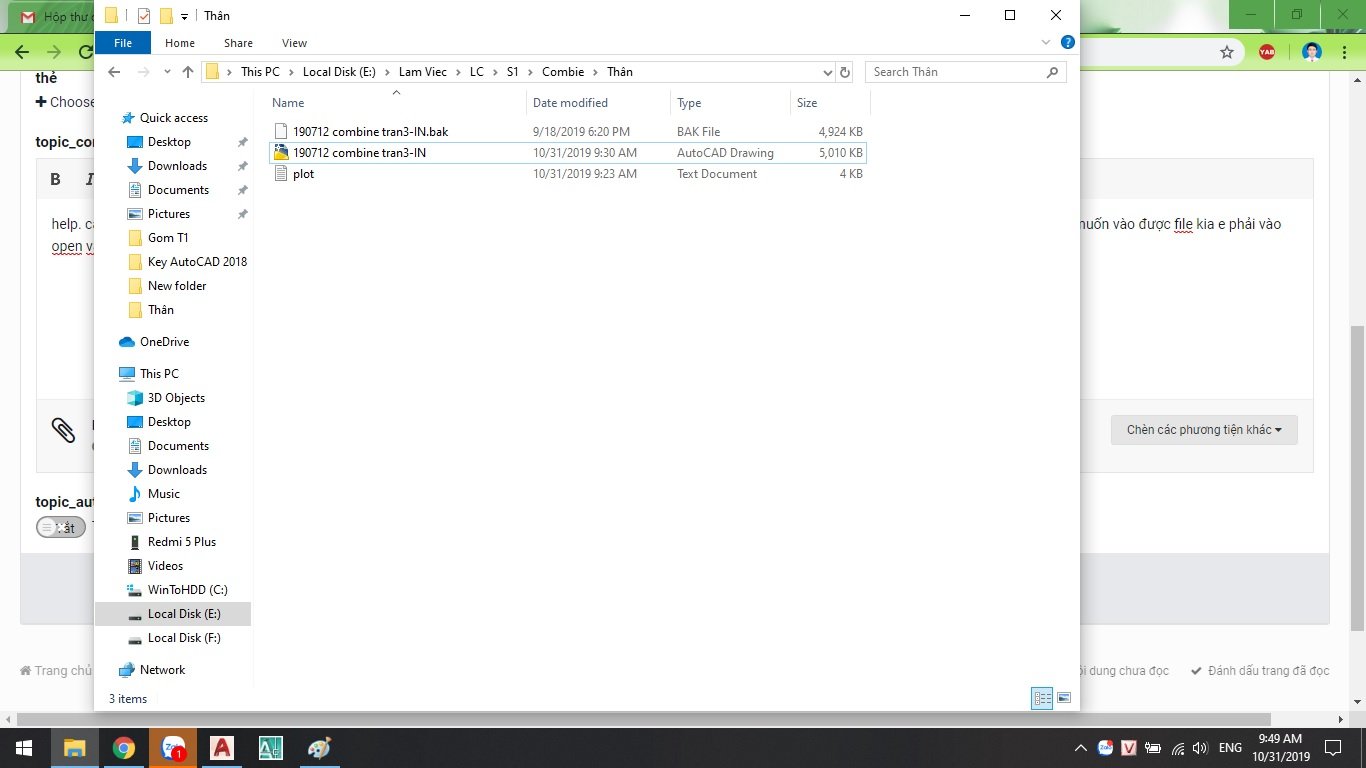
Task: Expand the ribbon with the chevron
Action: 1046,43
